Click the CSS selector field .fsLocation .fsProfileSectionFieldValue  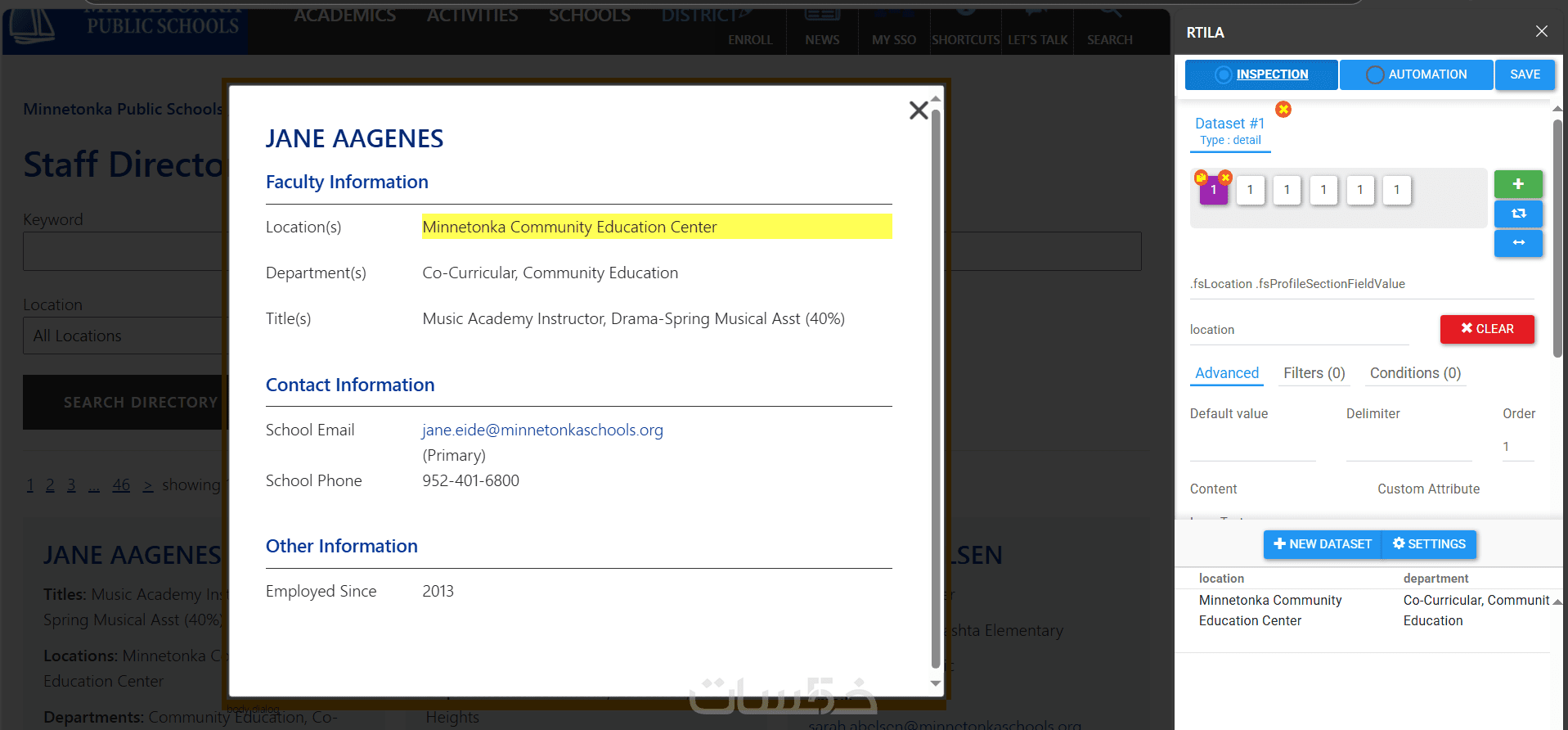[x=1362, y=284]
